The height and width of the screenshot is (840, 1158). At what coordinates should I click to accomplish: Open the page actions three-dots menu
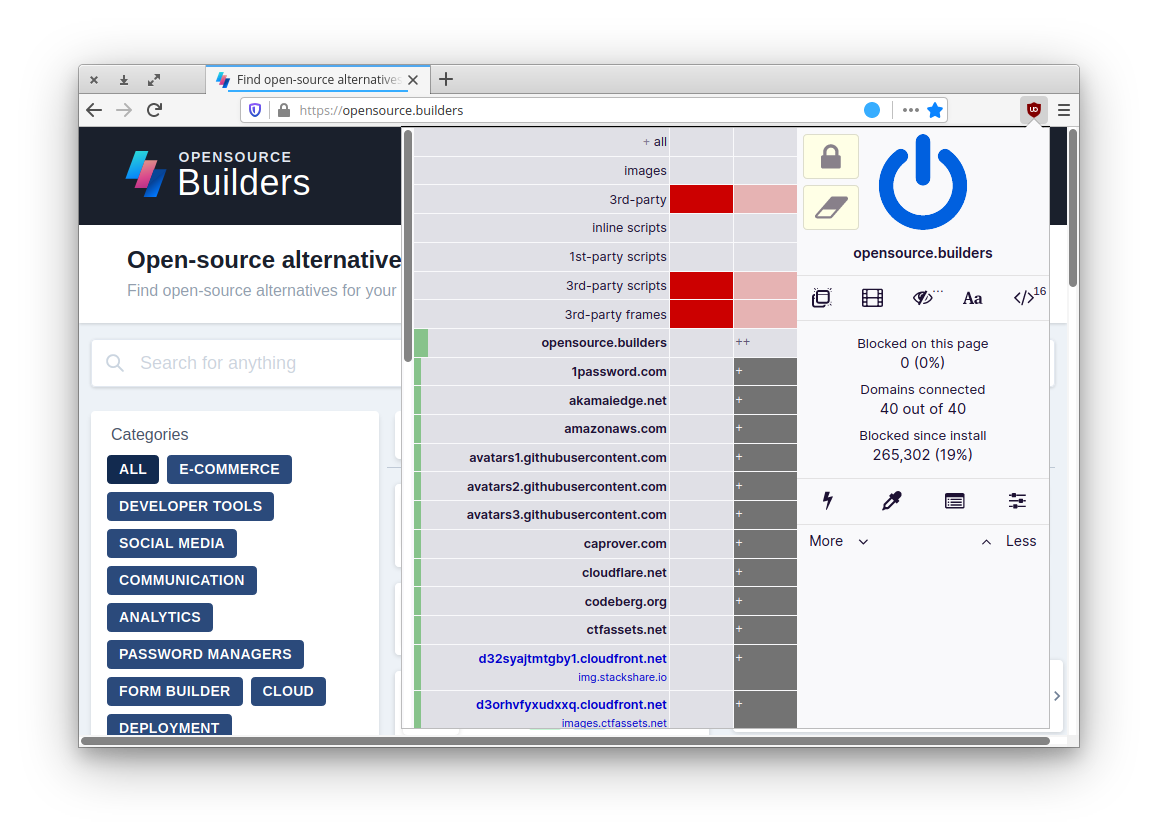911,110
